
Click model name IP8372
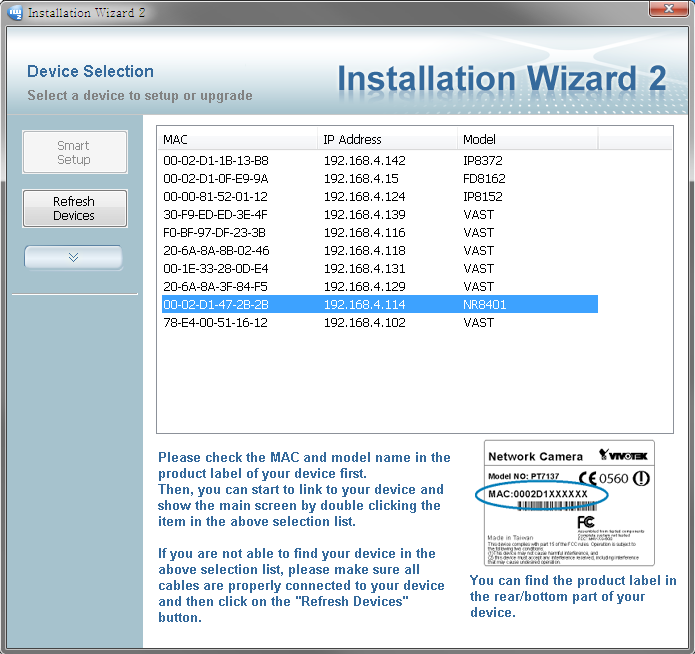click(x=483, y=161)
